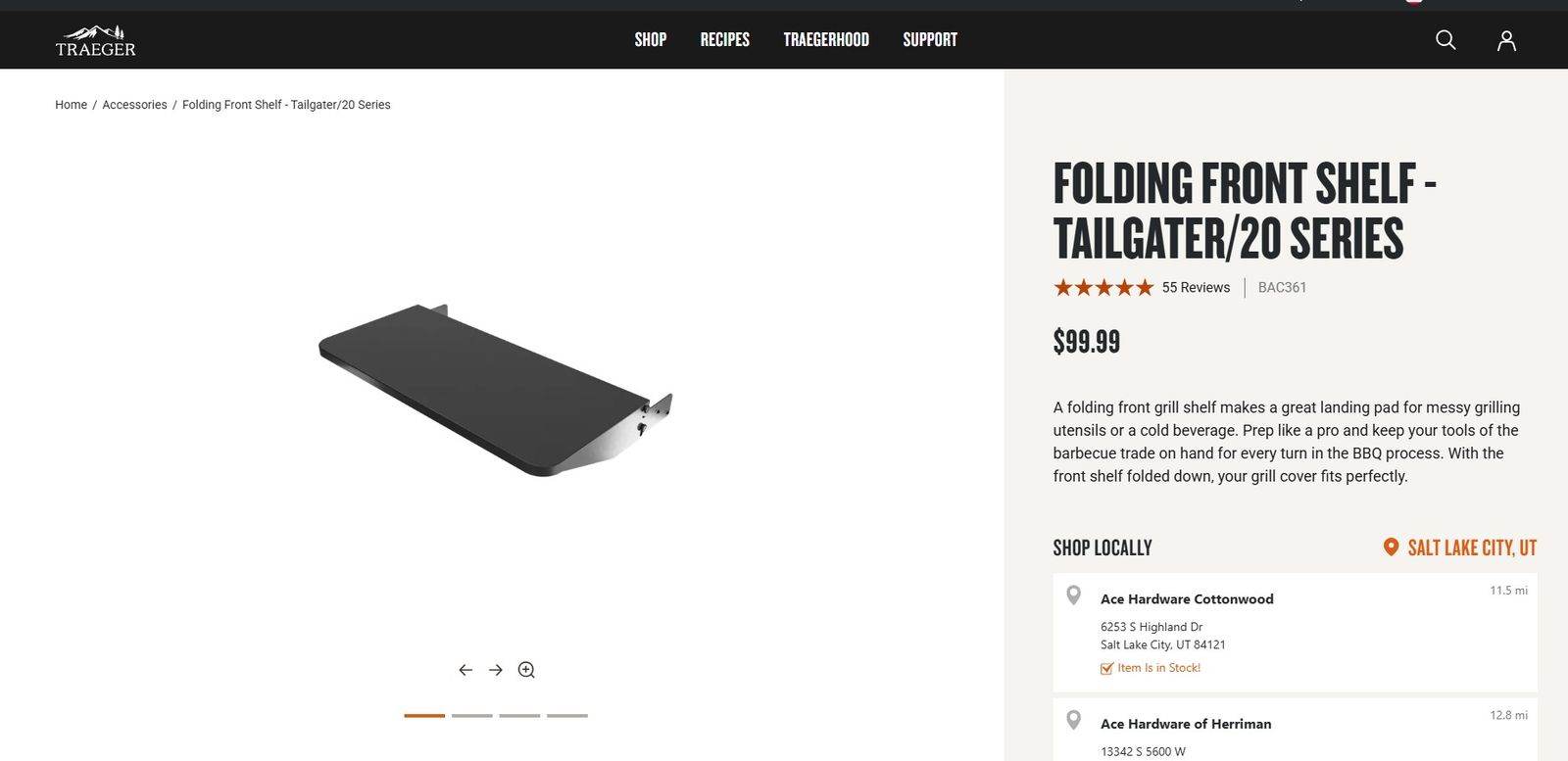Go to Accessories breadcrumb
This screenshot has height=761, width=1568.
click(134, 105)
